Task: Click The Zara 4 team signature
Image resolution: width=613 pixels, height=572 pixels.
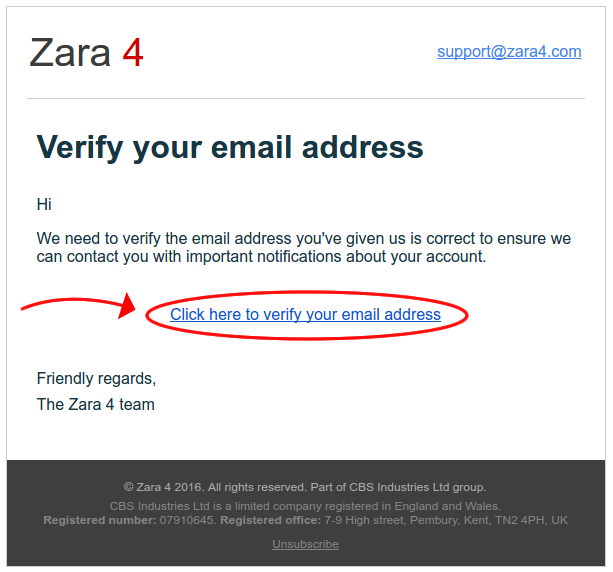Action: pos(96,404)
